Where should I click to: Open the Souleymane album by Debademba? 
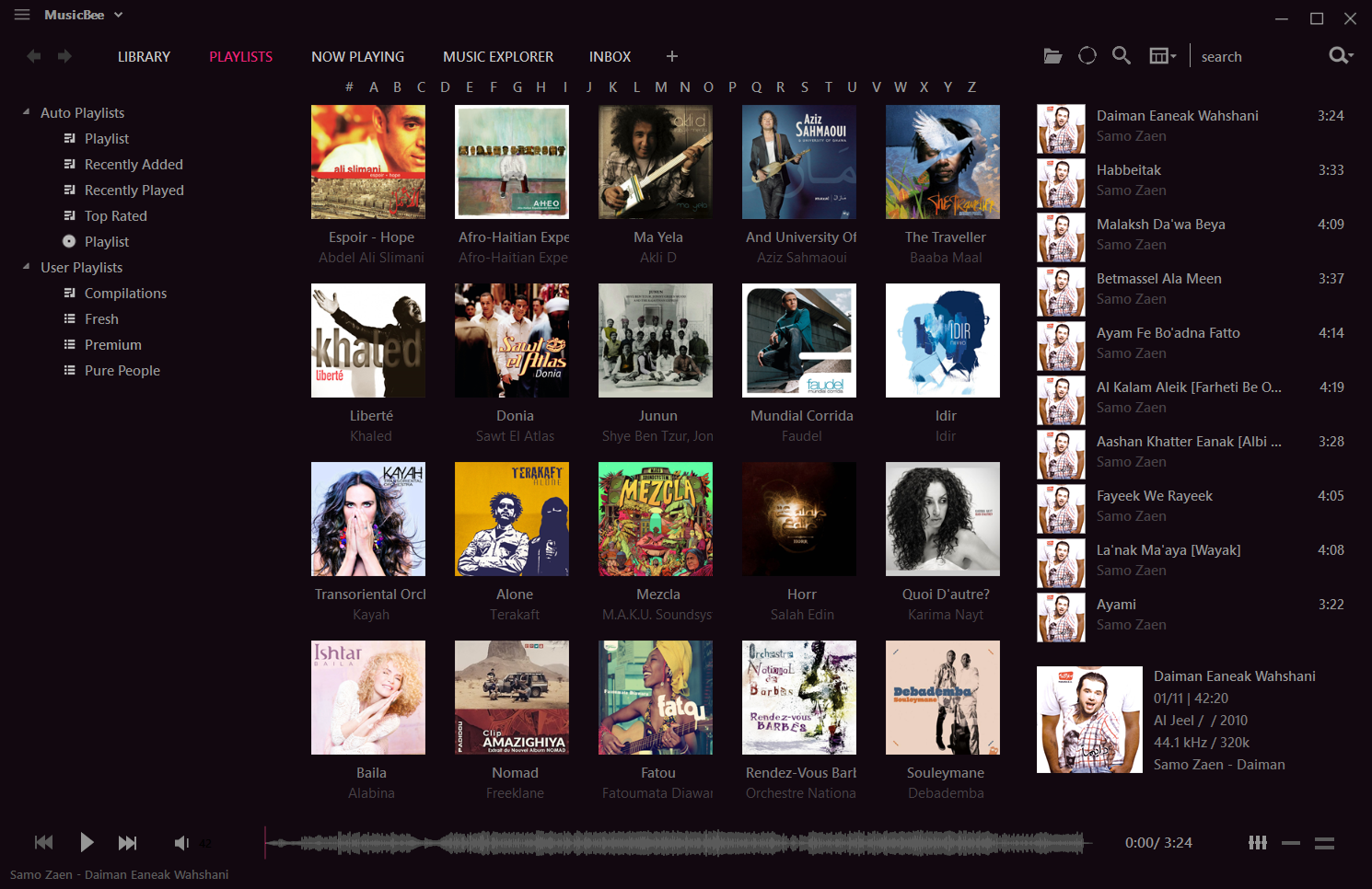pyautogui.click(x=943, y=698)
